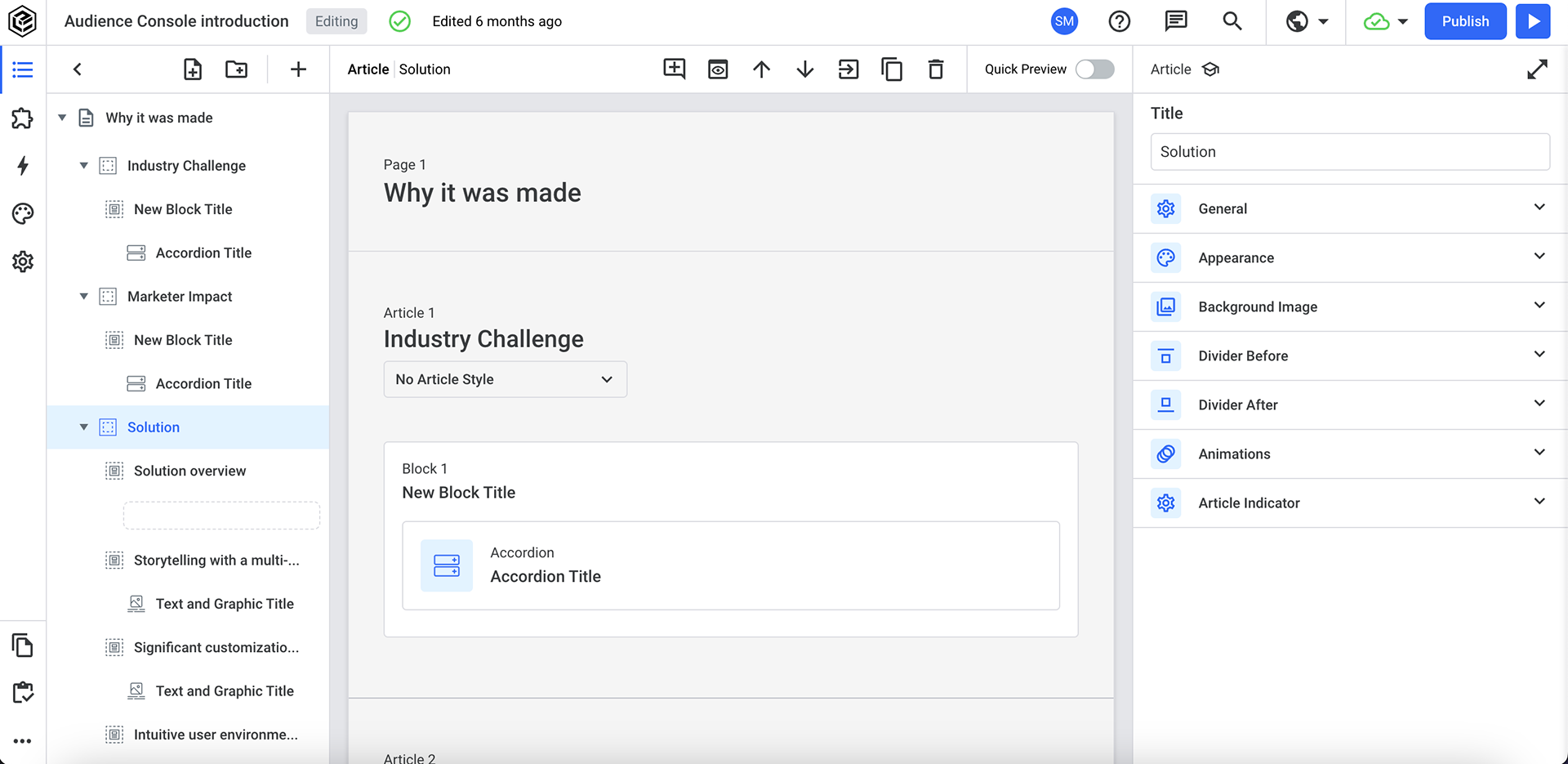Expand the Appearance section

pos(1350,258)
